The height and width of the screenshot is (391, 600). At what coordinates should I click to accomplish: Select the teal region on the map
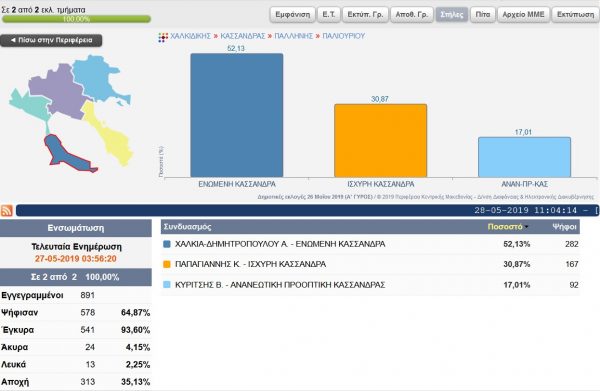pos(29,105)
